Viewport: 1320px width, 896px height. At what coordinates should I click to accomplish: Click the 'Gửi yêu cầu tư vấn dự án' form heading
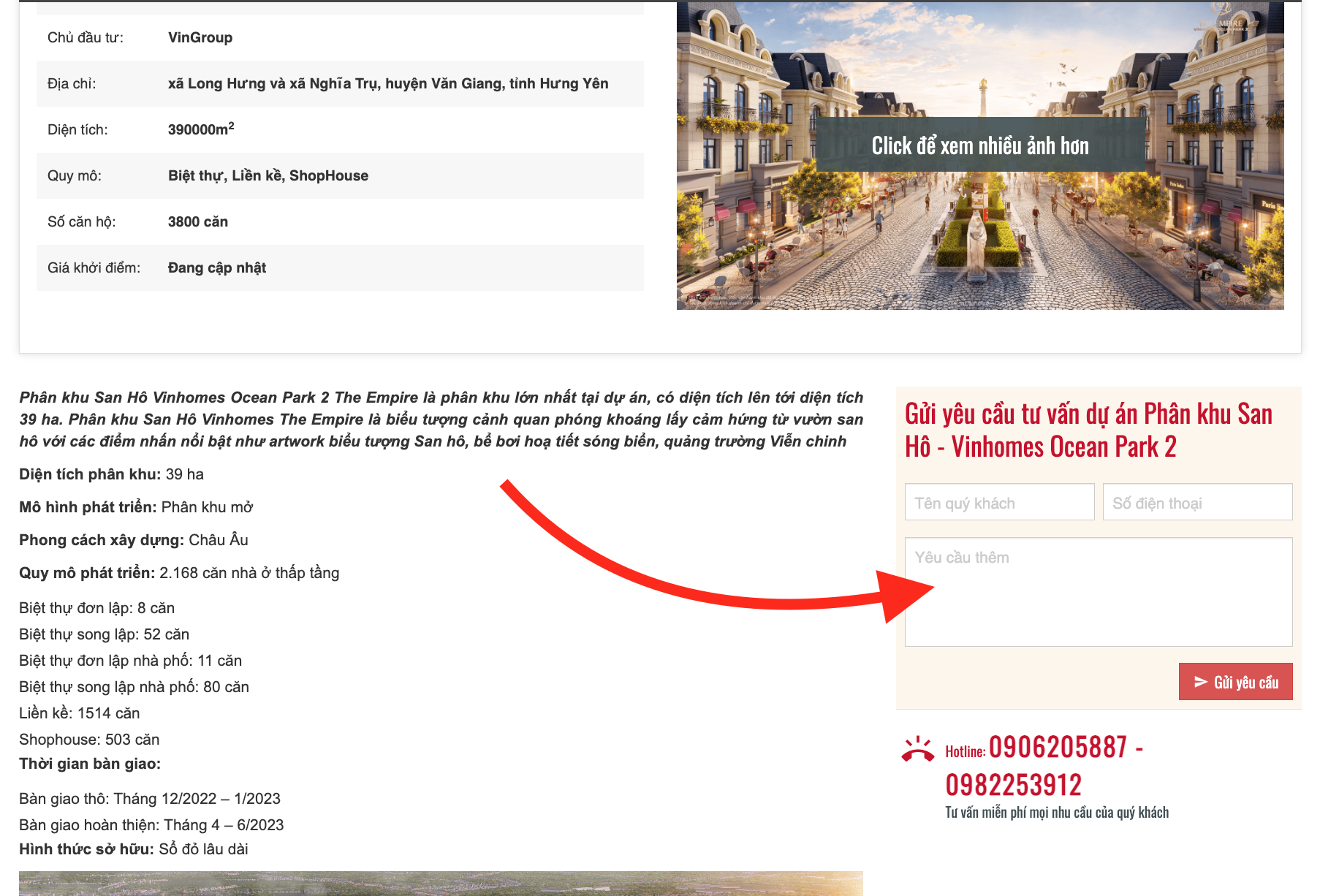tap(1088, 430)
